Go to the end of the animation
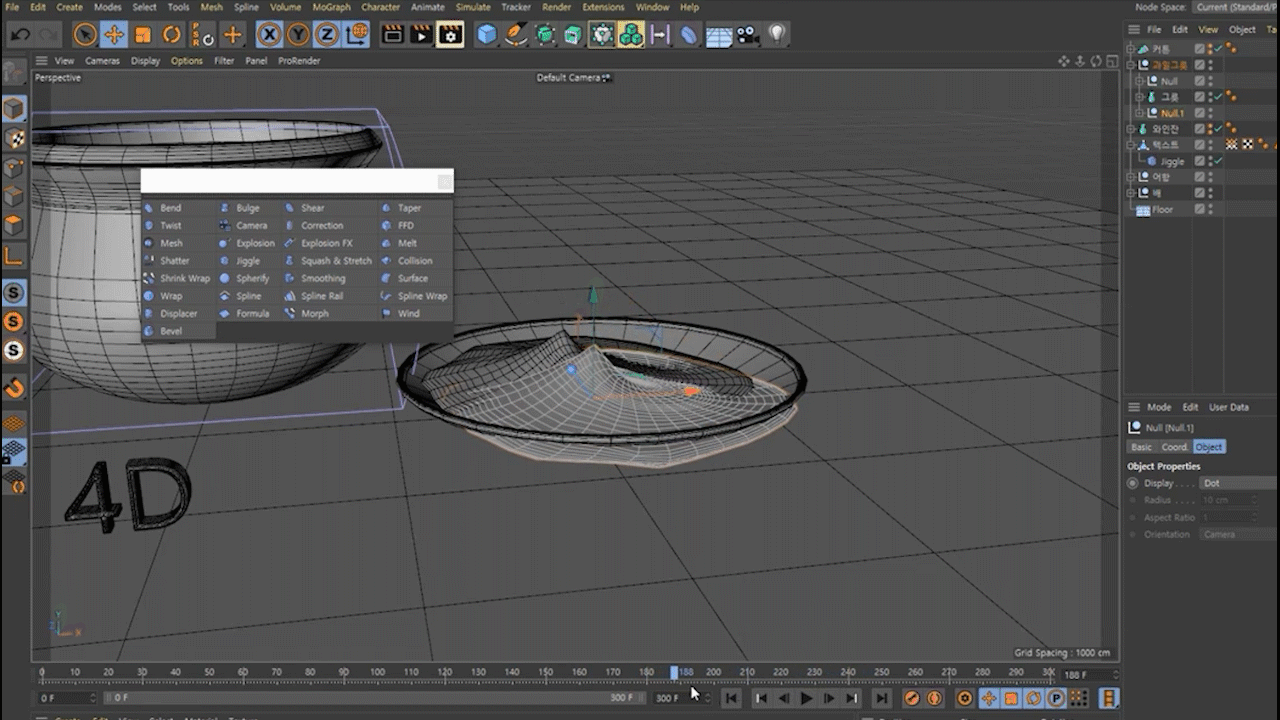 (881, 698)
